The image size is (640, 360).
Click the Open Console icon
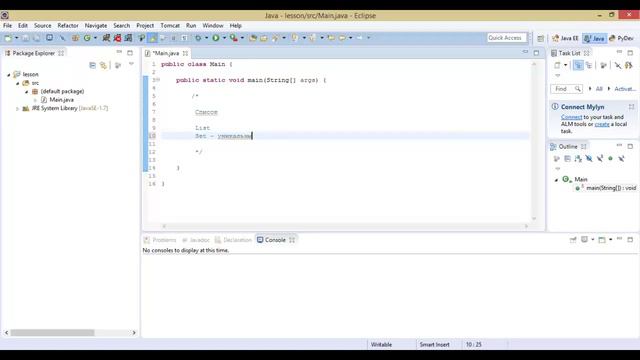[x=602, y=240]
